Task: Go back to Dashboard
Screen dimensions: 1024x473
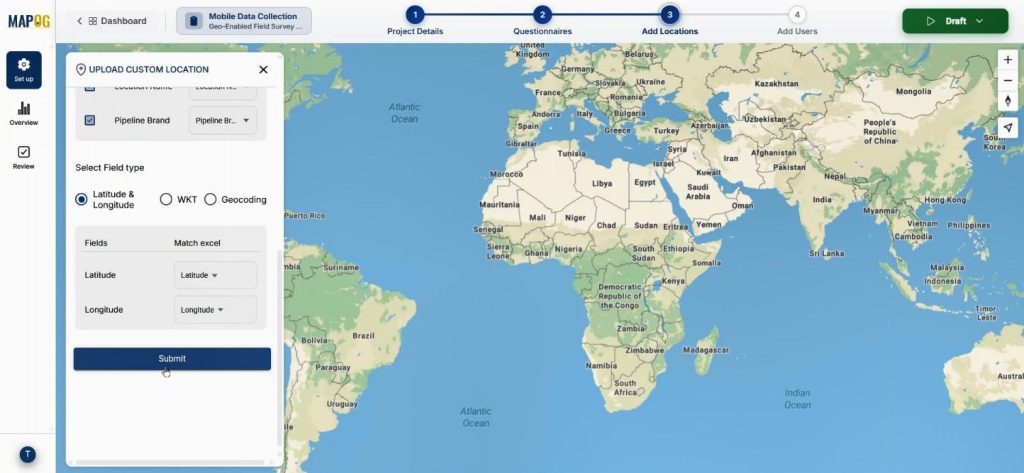Action: [112, 21]
